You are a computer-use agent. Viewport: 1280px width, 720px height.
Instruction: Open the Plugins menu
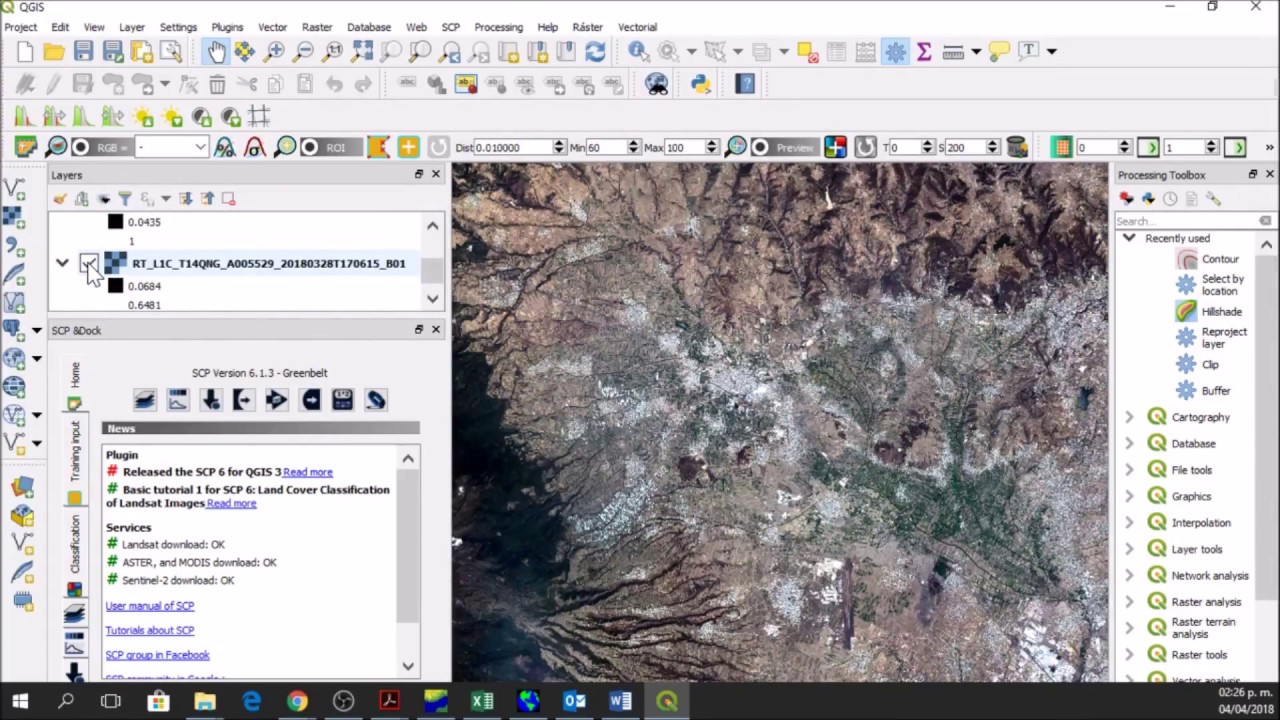click(x=227, y=27)
